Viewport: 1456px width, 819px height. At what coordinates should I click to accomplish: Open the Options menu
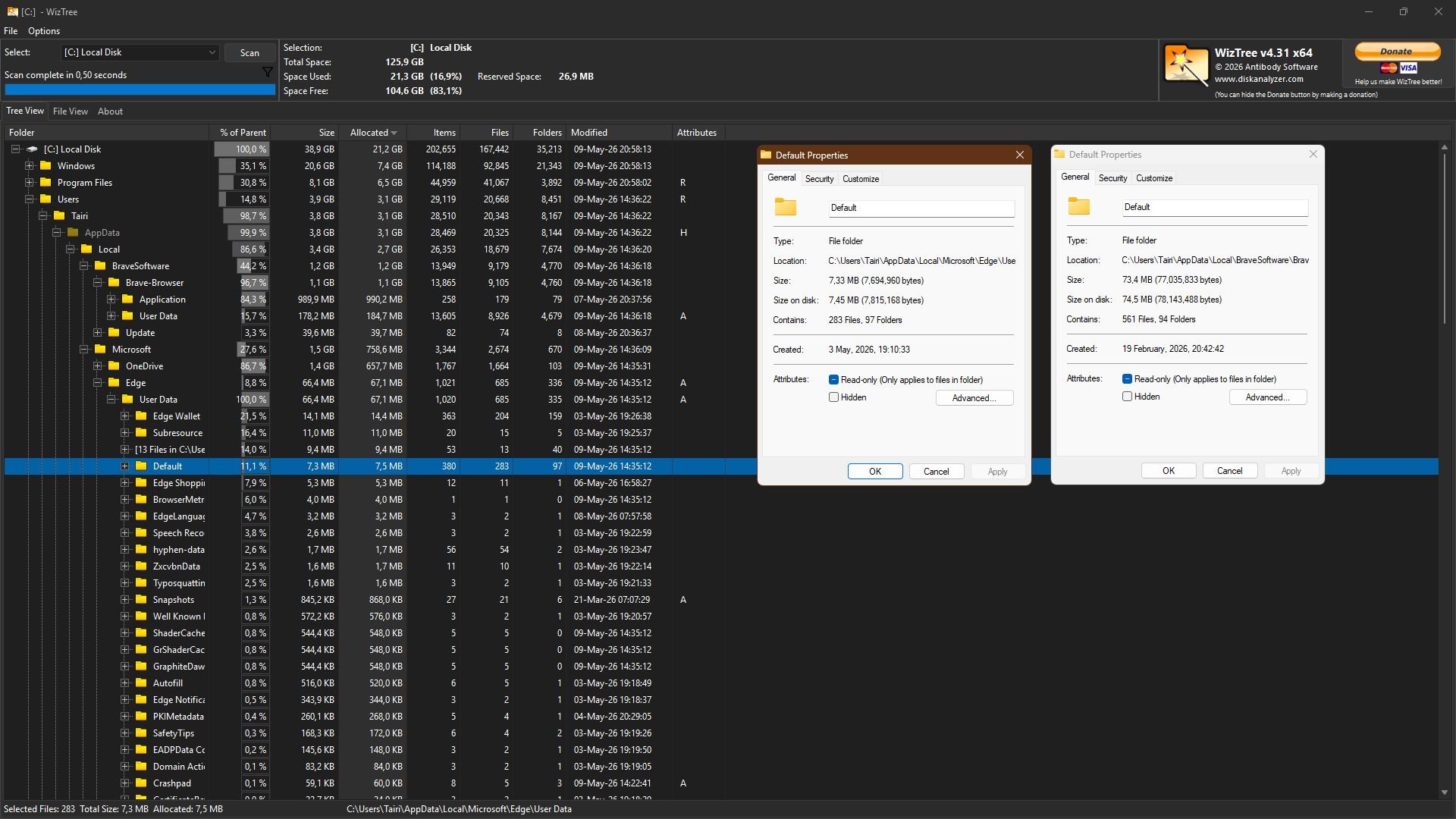[44, 31]
